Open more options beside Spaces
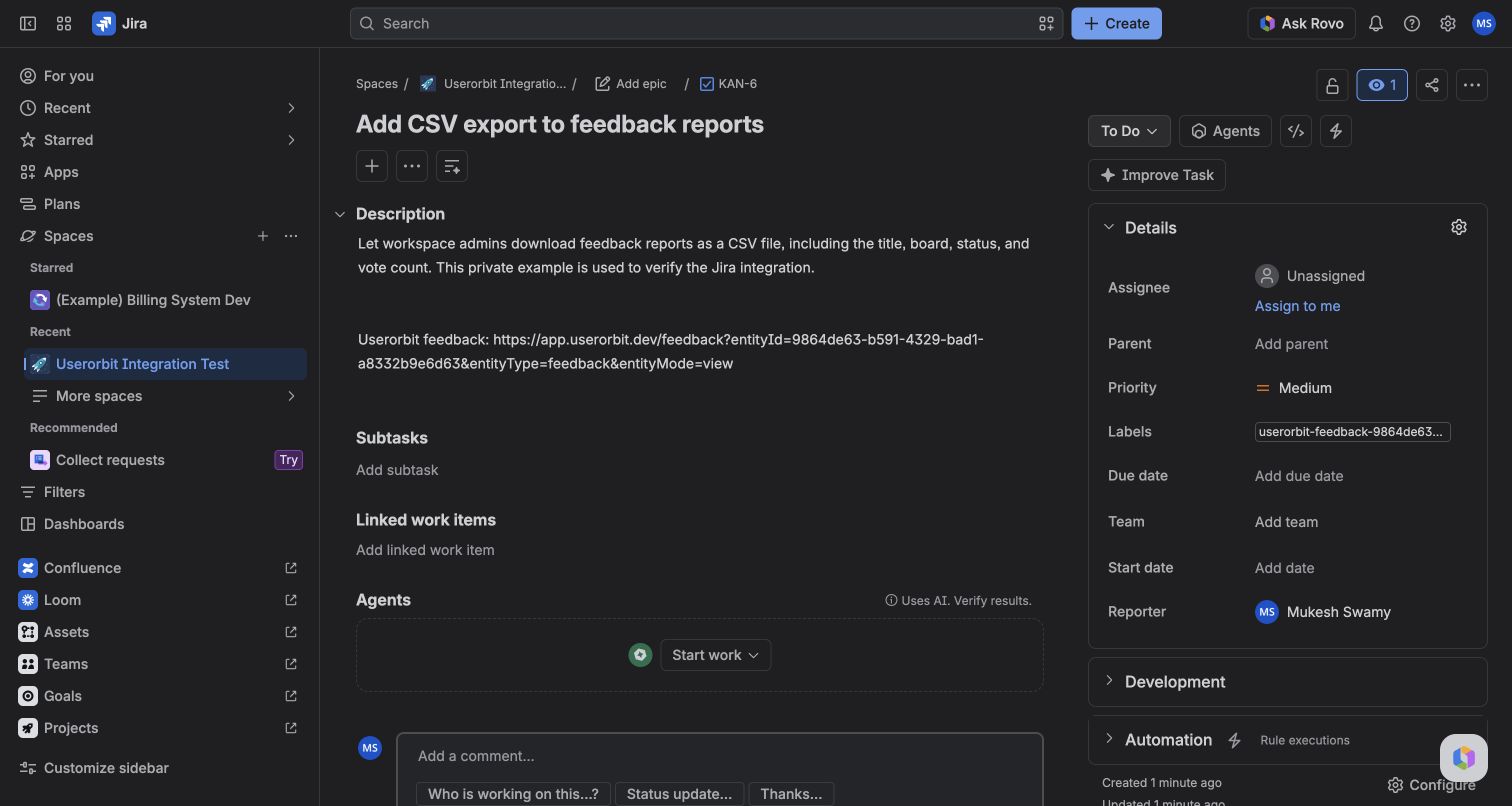 [x=291, y=236]
